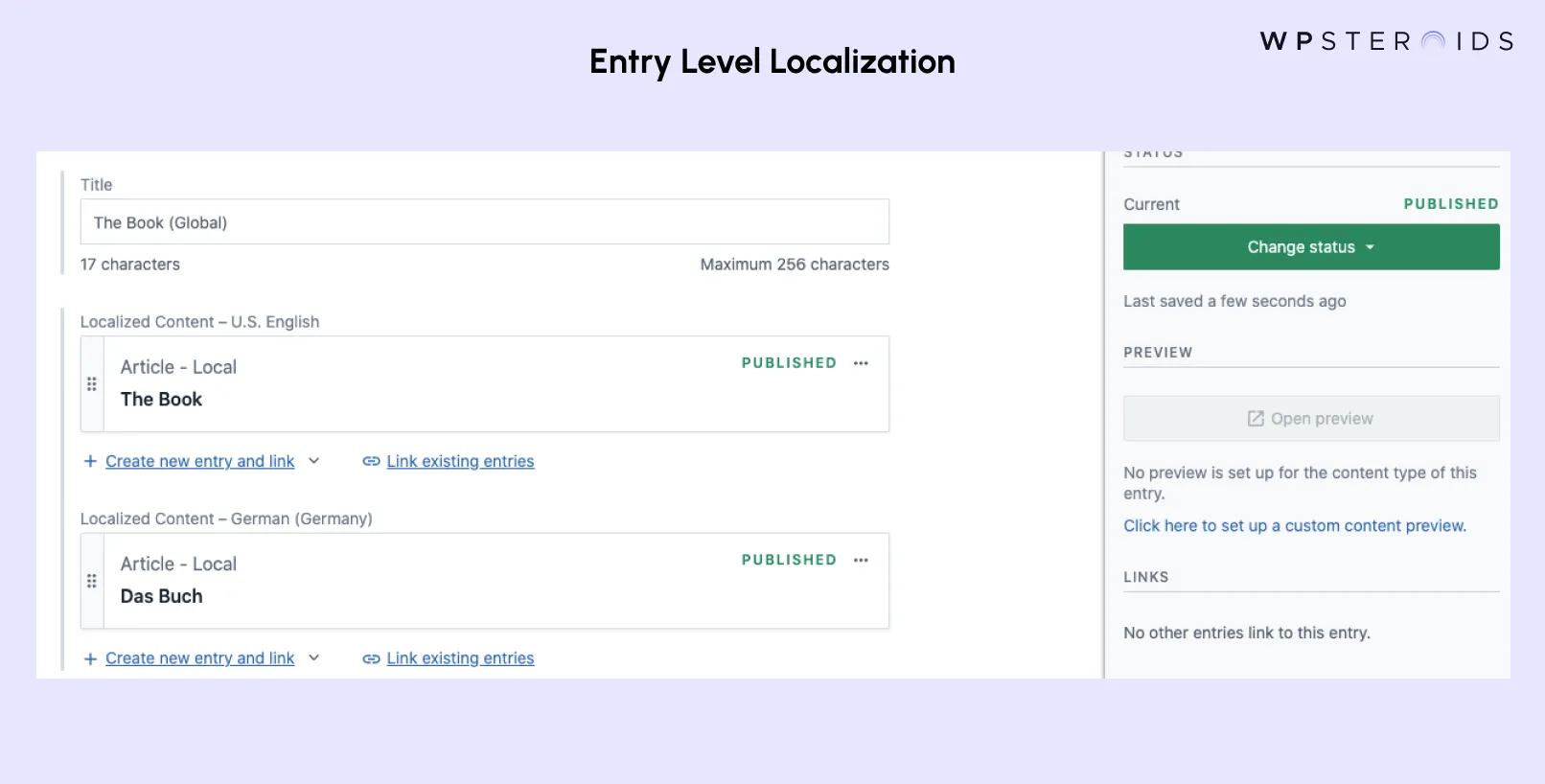Click the LINKS section heading
Screen dimensions: 1545x784
[1146, 577]
